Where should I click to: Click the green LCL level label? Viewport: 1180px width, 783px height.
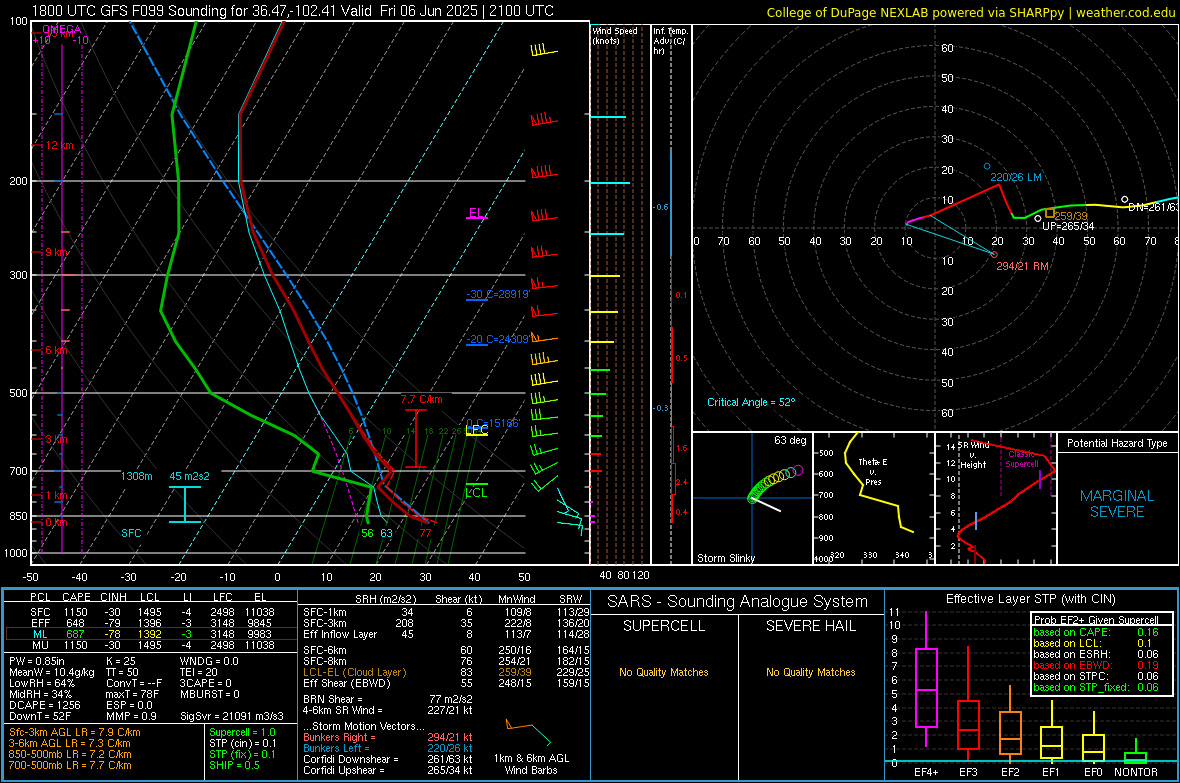[x=476, y=492]
